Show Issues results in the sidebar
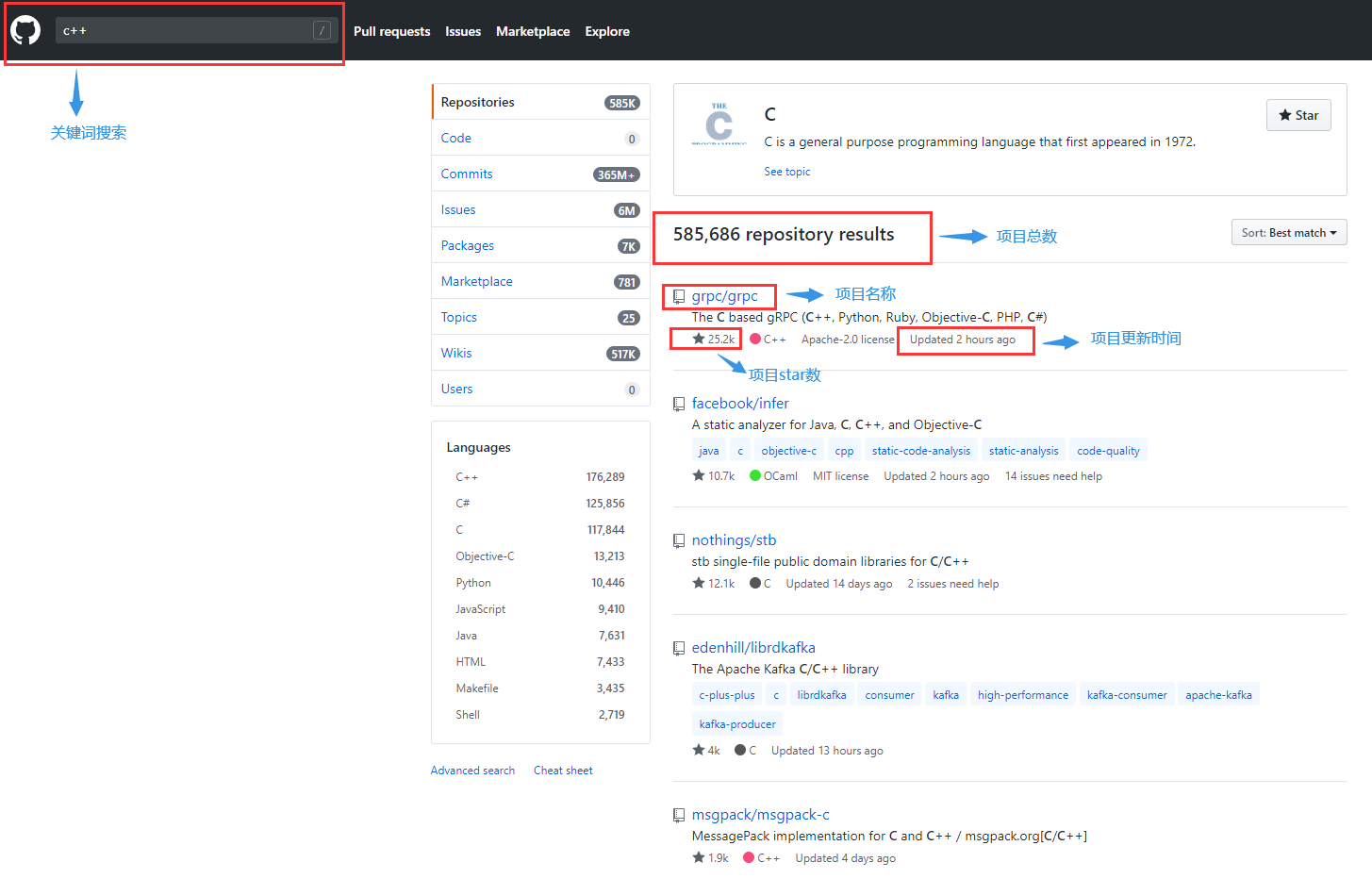Viewport: 1372px width, 879px height. pyautogui.click(x=540, y=209)
